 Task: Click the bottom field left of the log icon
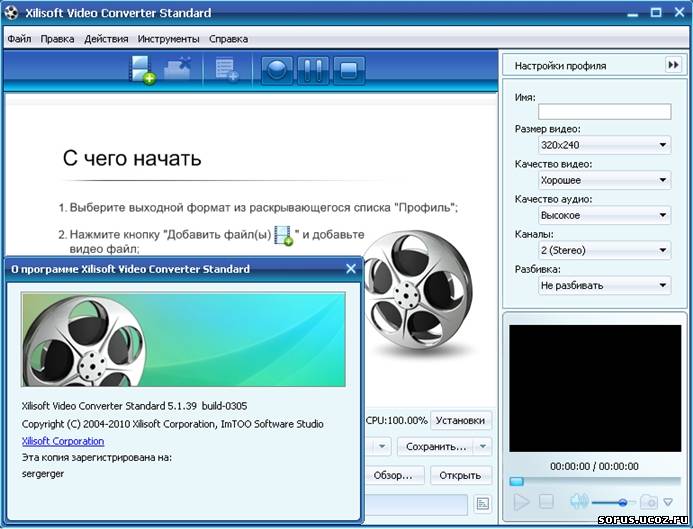point(416,504)
